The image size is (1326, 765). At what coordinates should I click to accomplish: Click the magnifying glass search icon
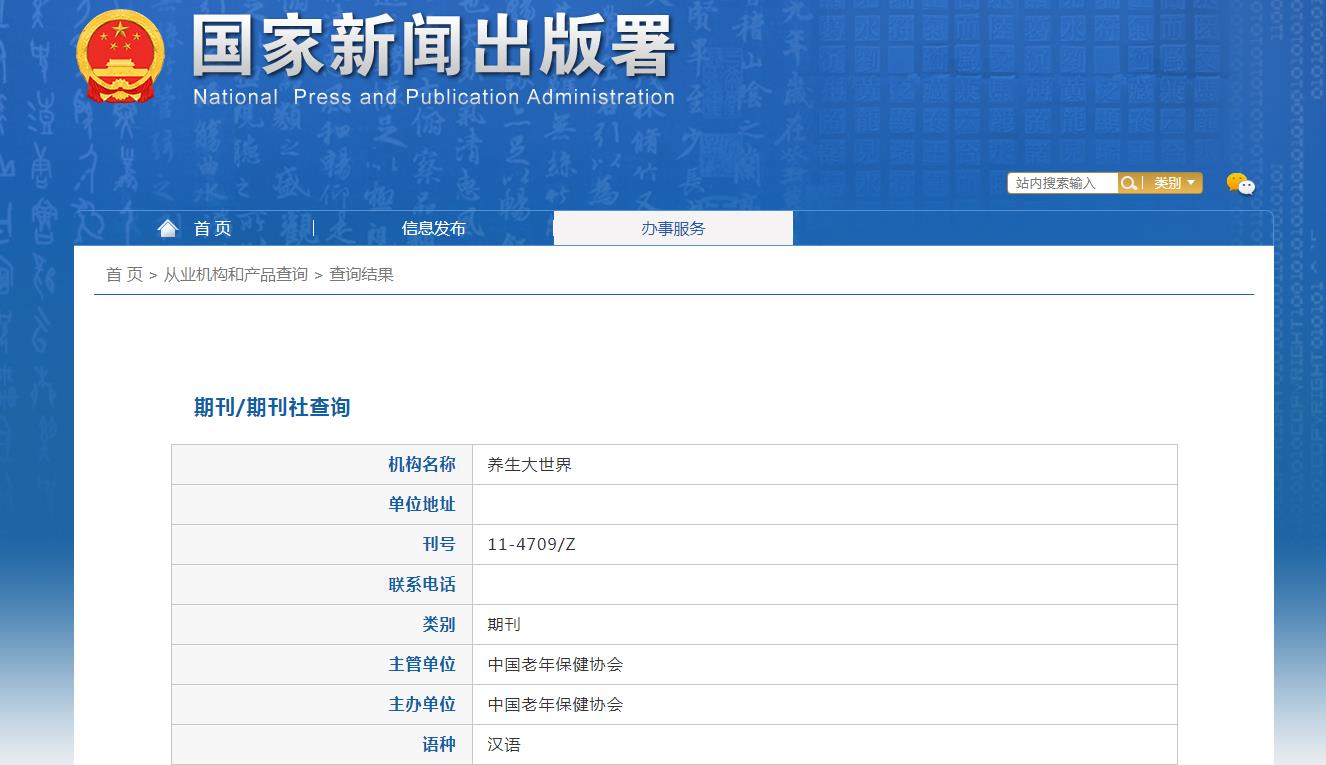point(1129,183)
